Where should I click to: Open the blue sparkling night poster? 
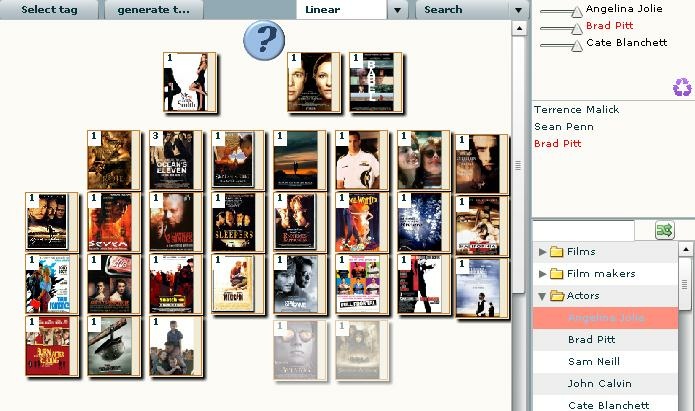424,222
